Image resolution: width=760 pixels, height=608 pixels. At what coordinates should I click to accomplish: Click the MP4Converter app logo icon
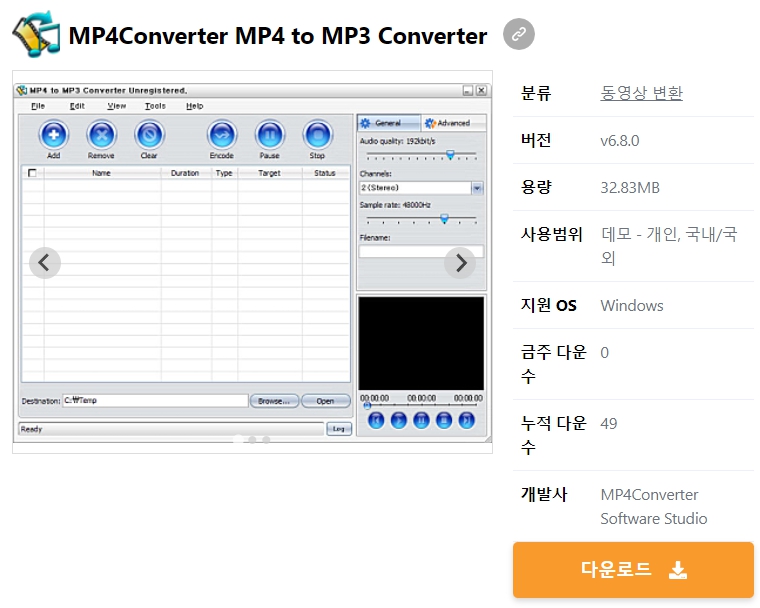tap(36, 34)
